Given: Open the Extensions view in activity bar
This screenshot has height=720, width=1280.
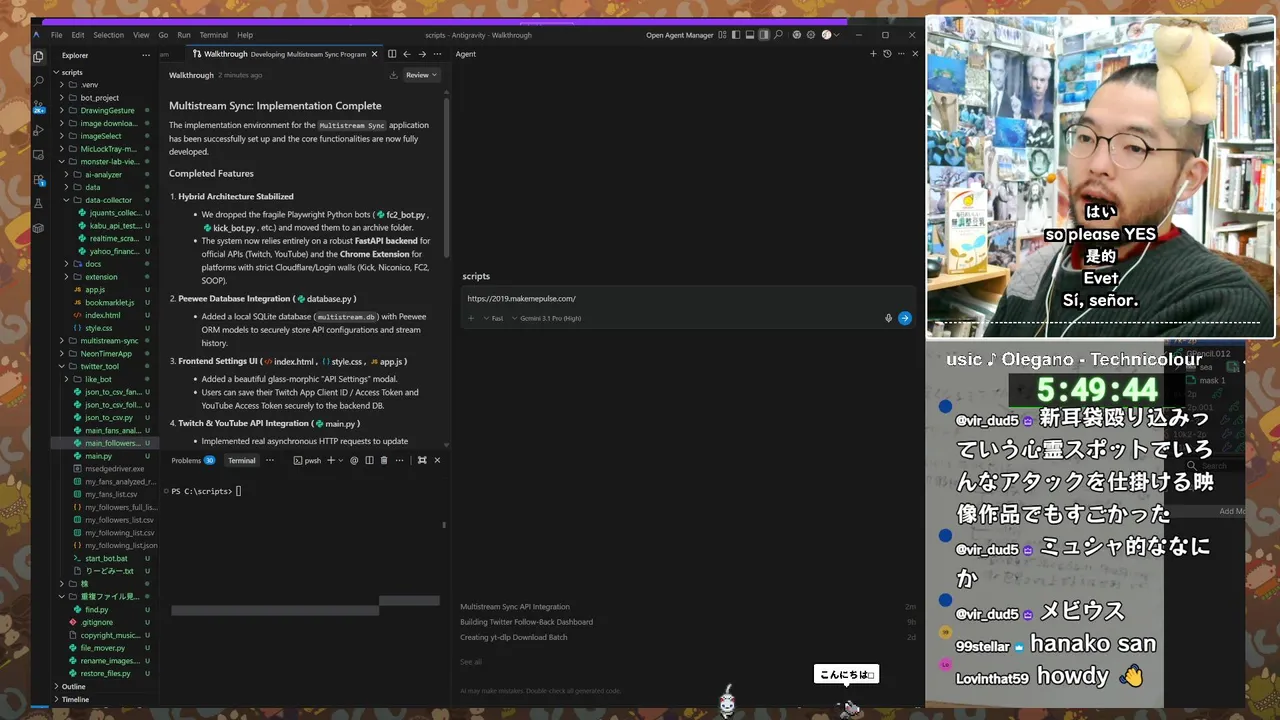Looking at the screenshot, I should [x=39, y=180].
